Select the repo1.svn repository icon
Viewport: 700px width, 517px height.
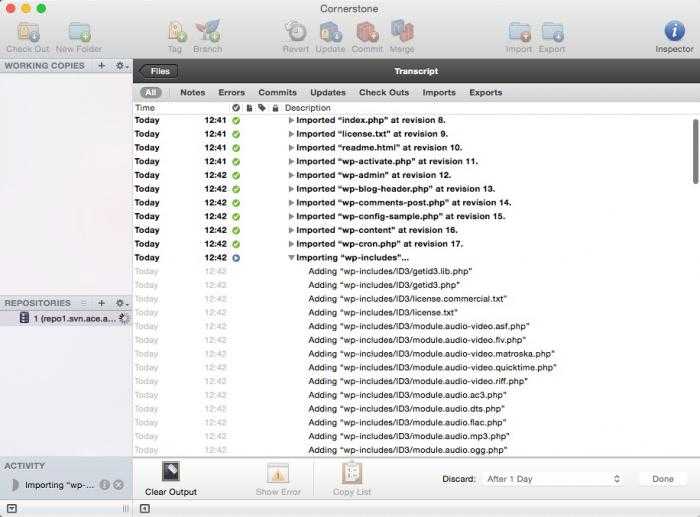click(x=24, y=318)
